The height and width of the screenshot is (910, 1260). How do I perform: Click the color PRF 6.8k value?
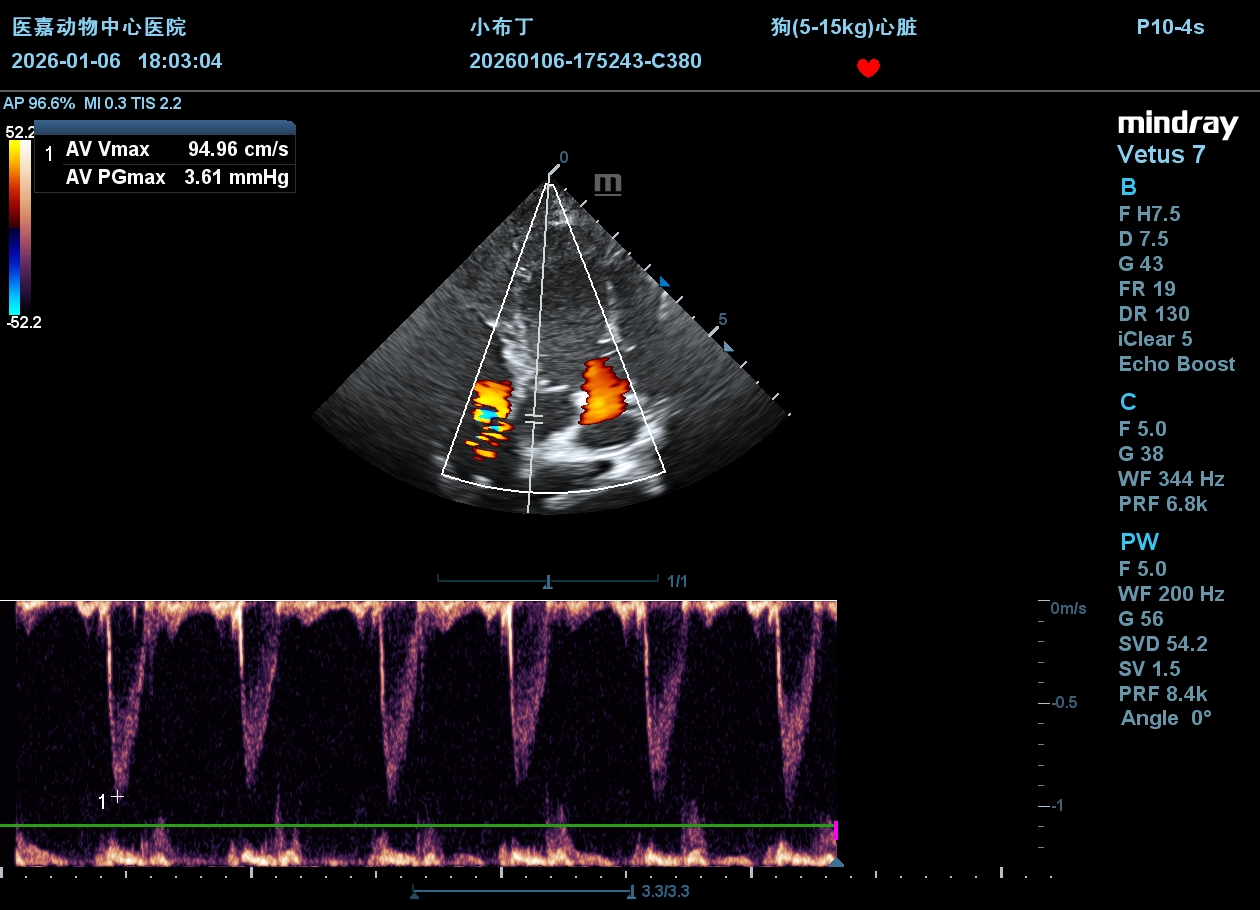[1163, 504]
